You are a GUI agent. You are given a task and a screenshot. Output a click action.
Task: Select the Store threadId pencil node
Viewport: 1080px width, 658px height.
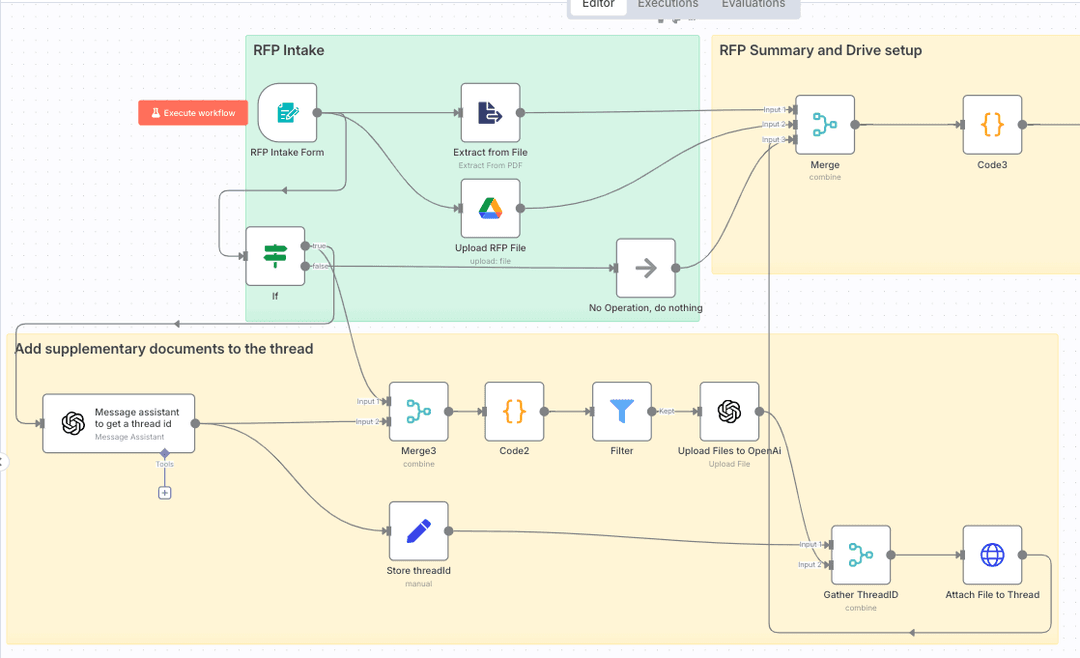(x=418, y=531)
